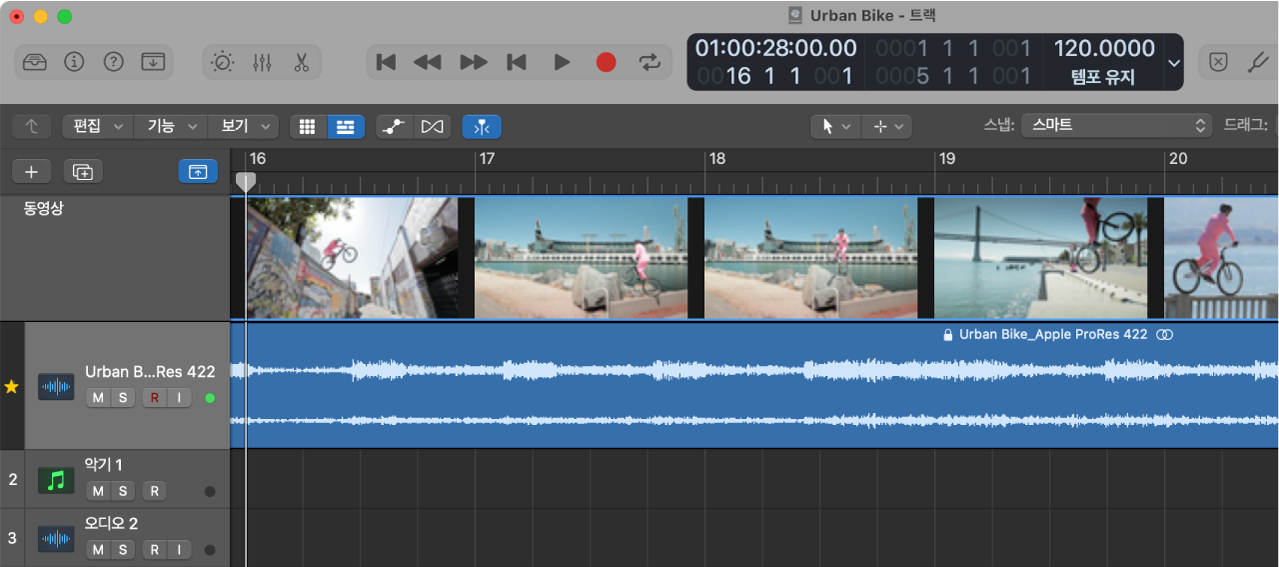
Task: Open the pointer tool dropdown
Action: coord(835,126)
